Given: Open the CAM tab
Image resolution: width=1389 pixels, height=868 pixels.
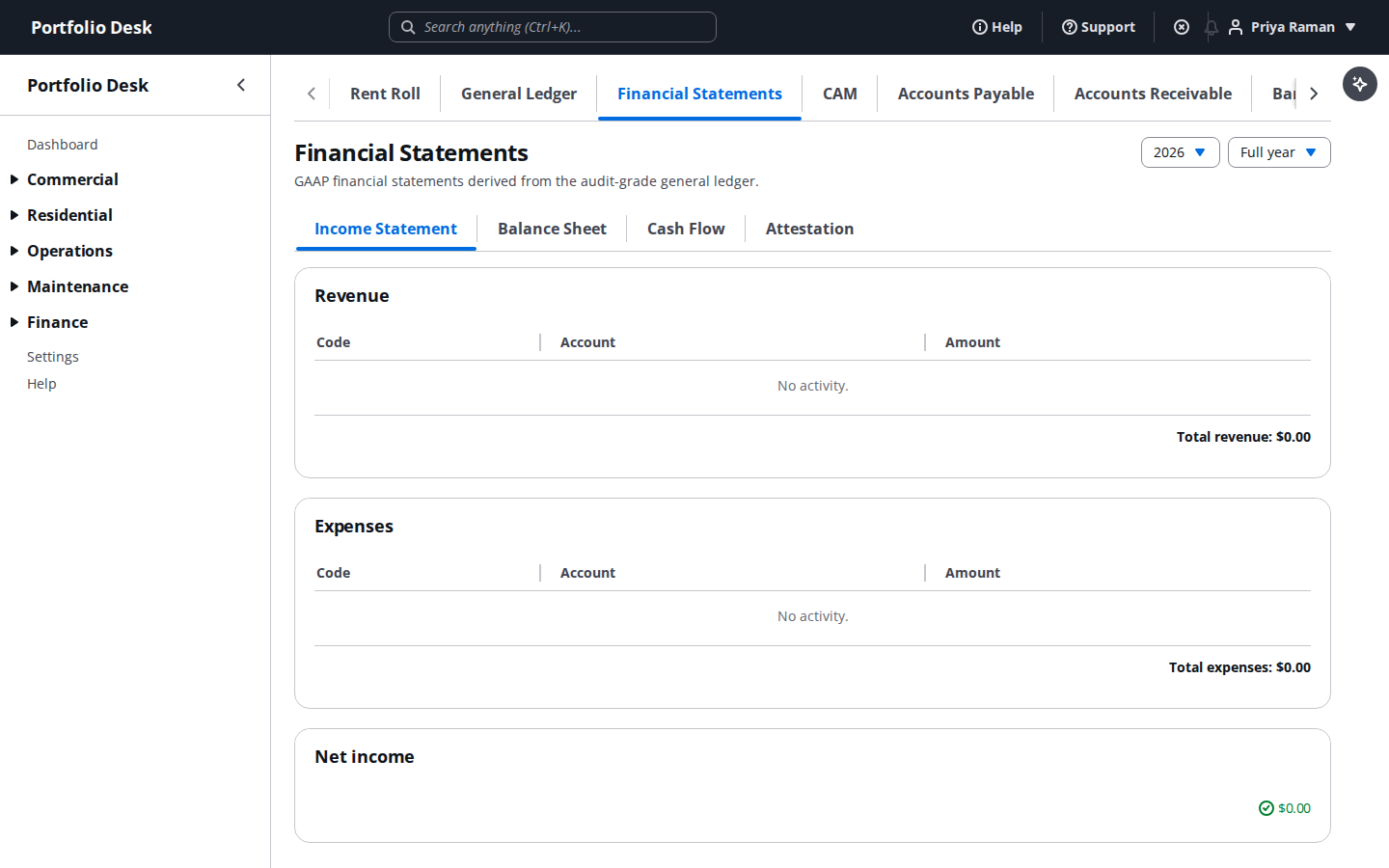Looking at the screenshot, I should (840, 94).
